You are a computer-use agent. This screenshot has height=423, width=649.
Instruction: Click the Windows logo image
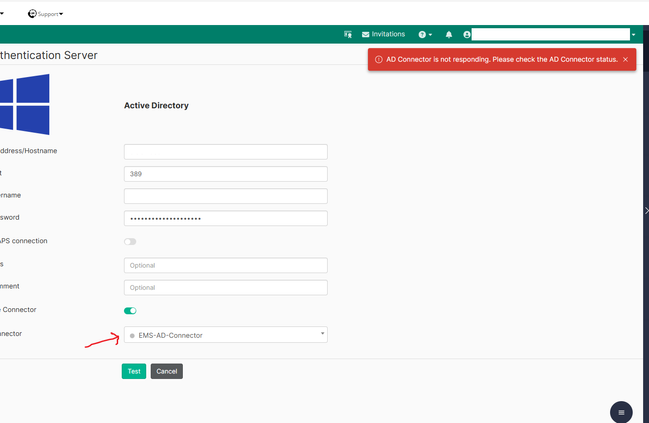click(25, 104)
